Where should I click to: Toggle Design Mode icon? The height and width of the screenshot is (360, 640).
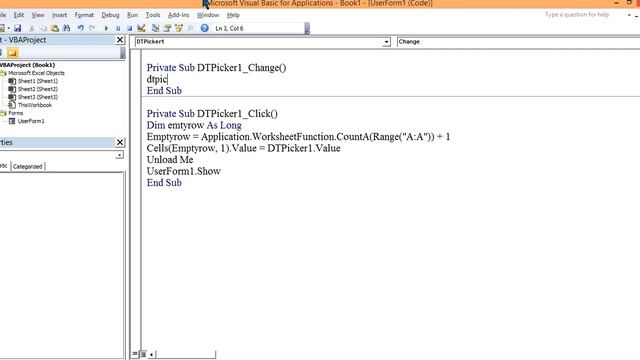point(141,28)
